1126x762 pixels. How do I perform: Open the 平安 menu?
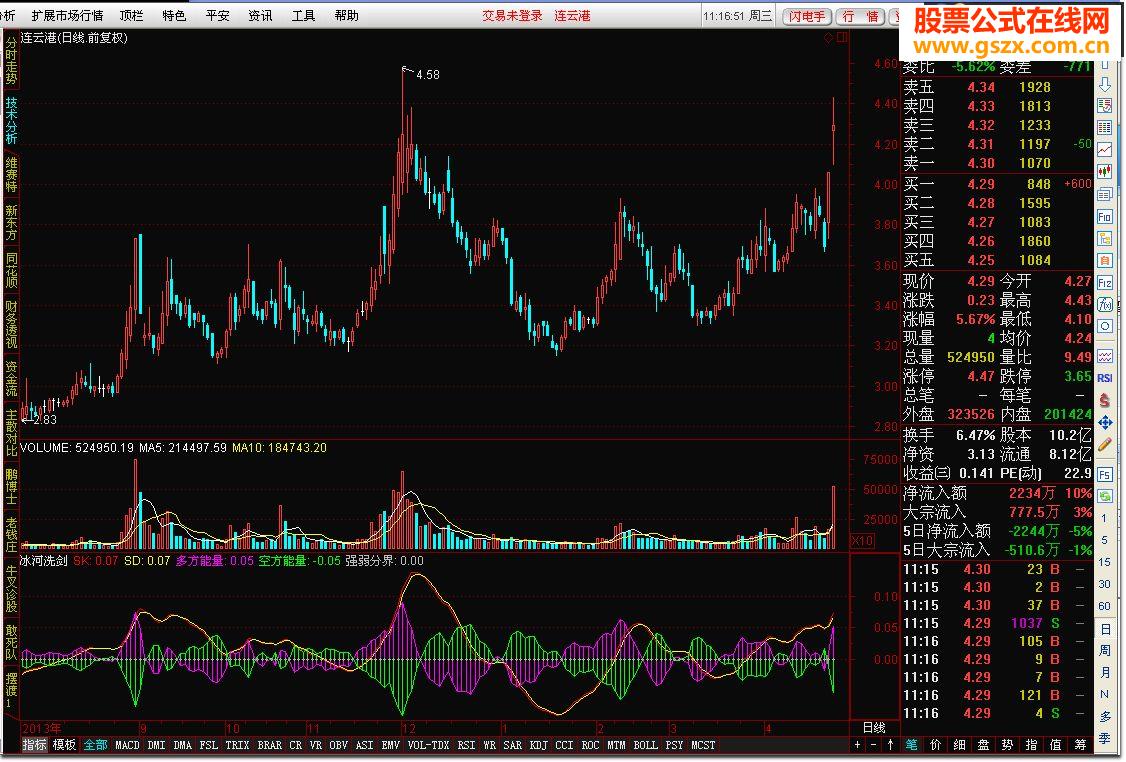(x=218, y=15)
